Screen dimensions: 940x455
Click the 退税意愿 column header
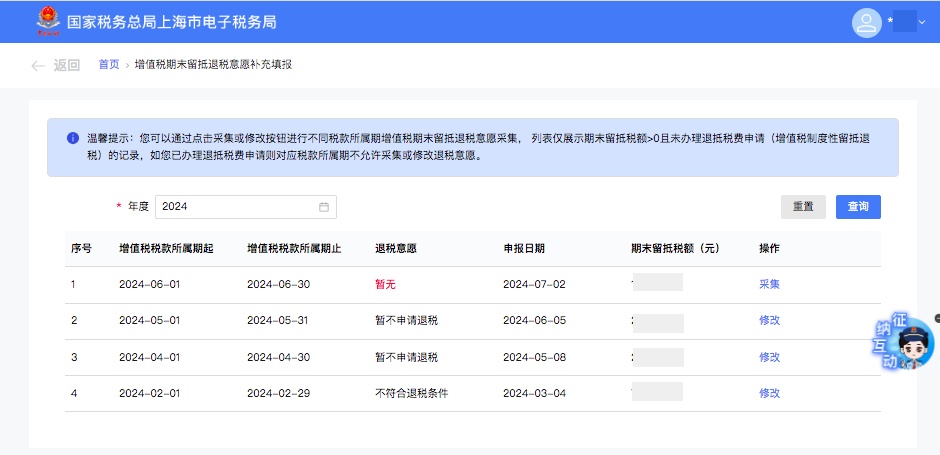pos(396,248)
